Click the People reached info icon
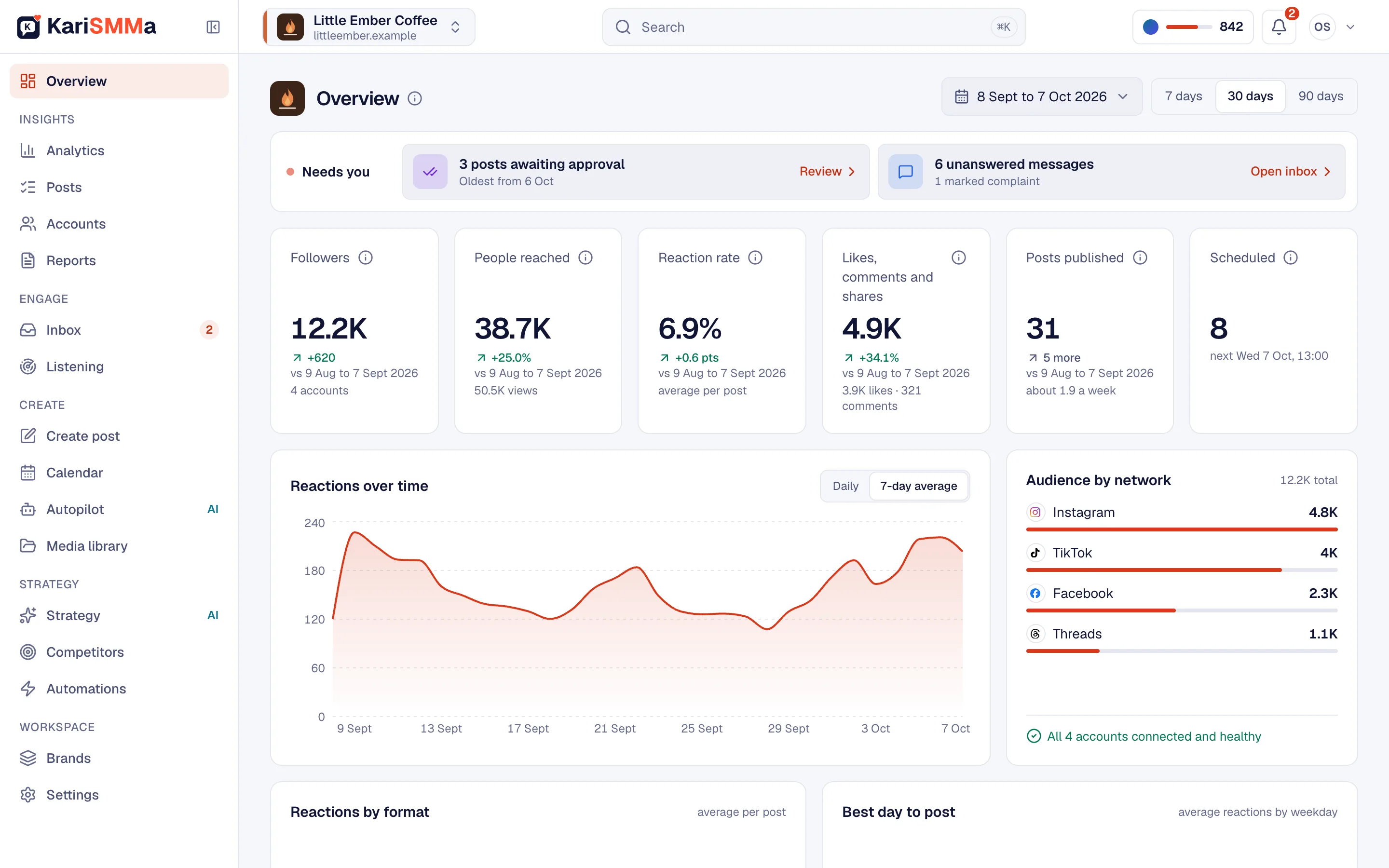The image size is (1389, 868). 586,258
